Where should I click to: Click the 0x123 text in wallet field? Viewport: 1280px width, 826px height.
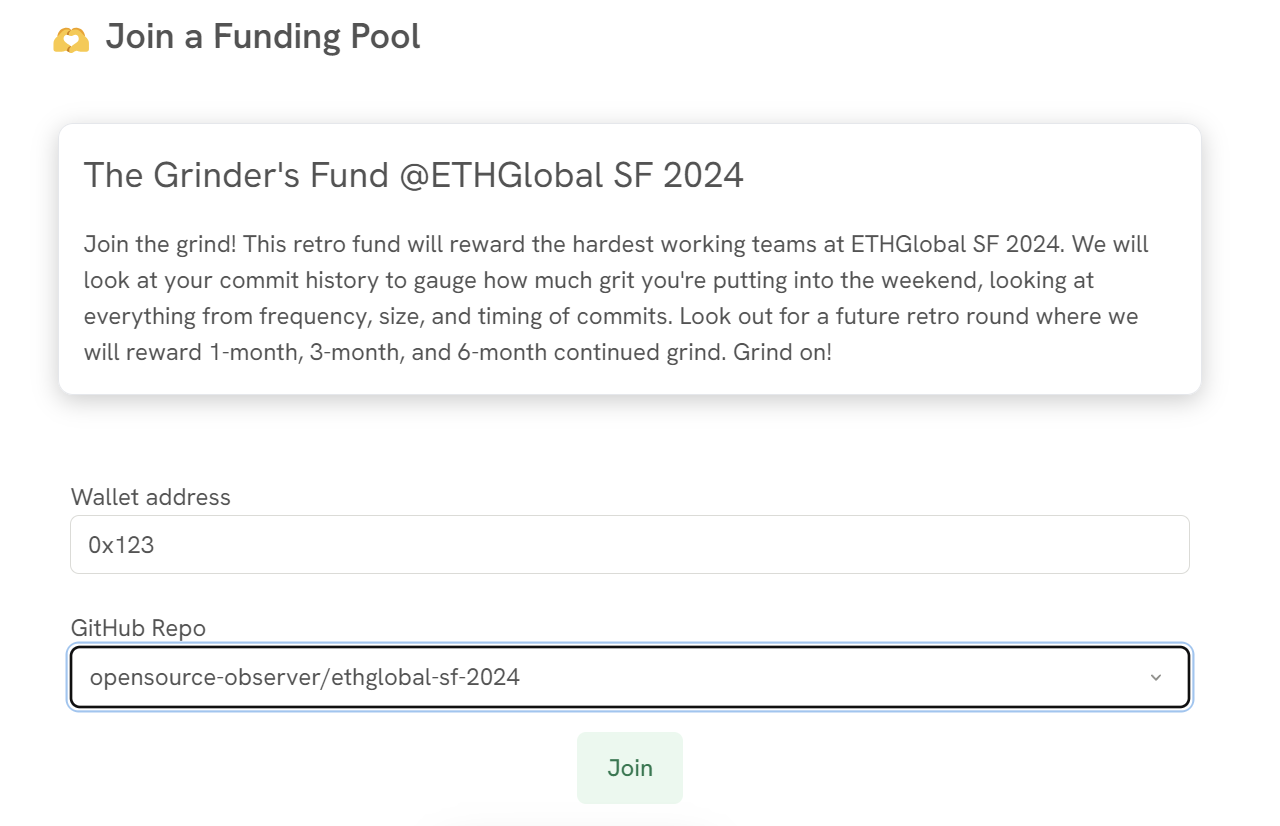[121, 545]
